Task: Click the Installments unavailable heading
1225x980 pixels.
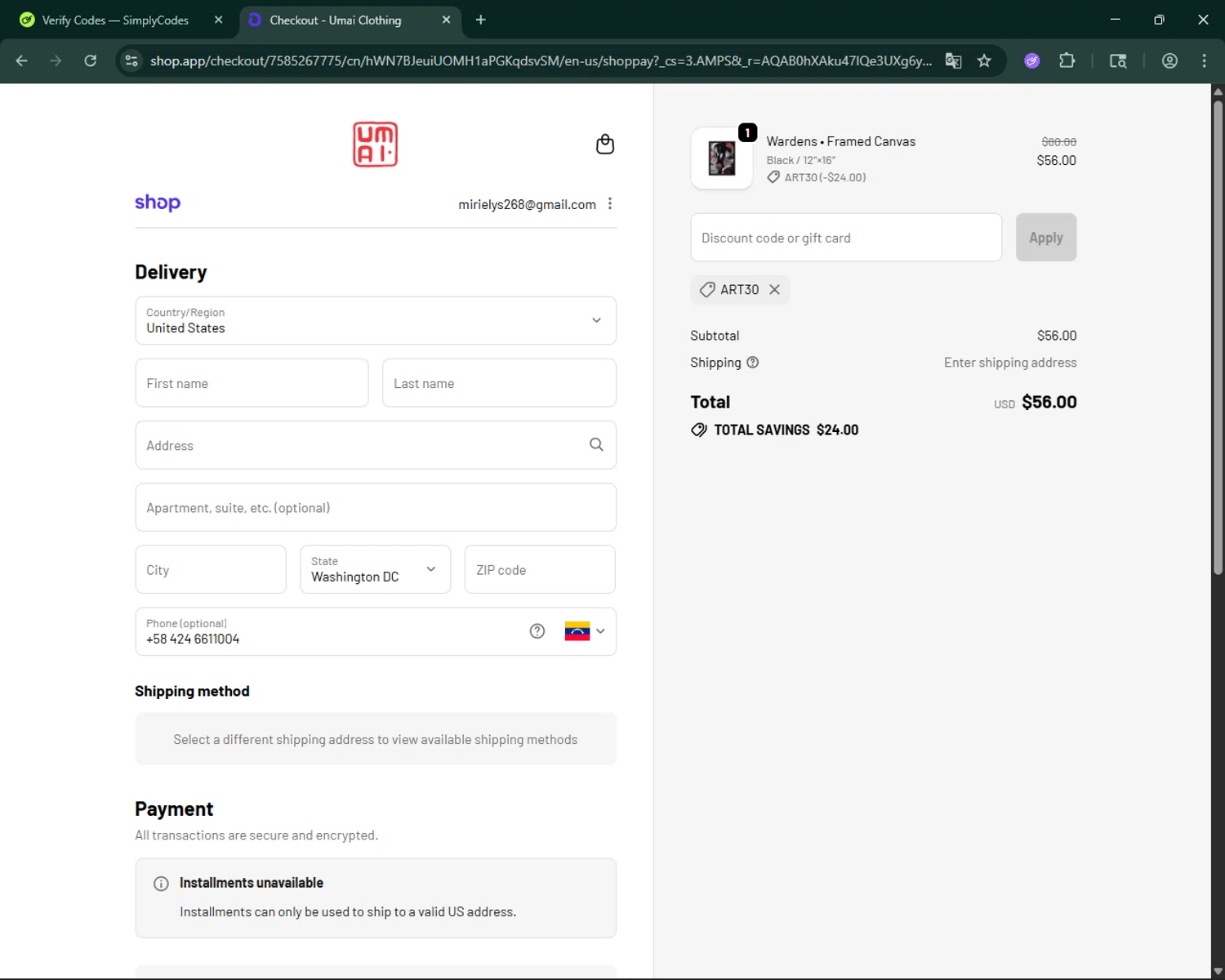Action: coord(252,883)
